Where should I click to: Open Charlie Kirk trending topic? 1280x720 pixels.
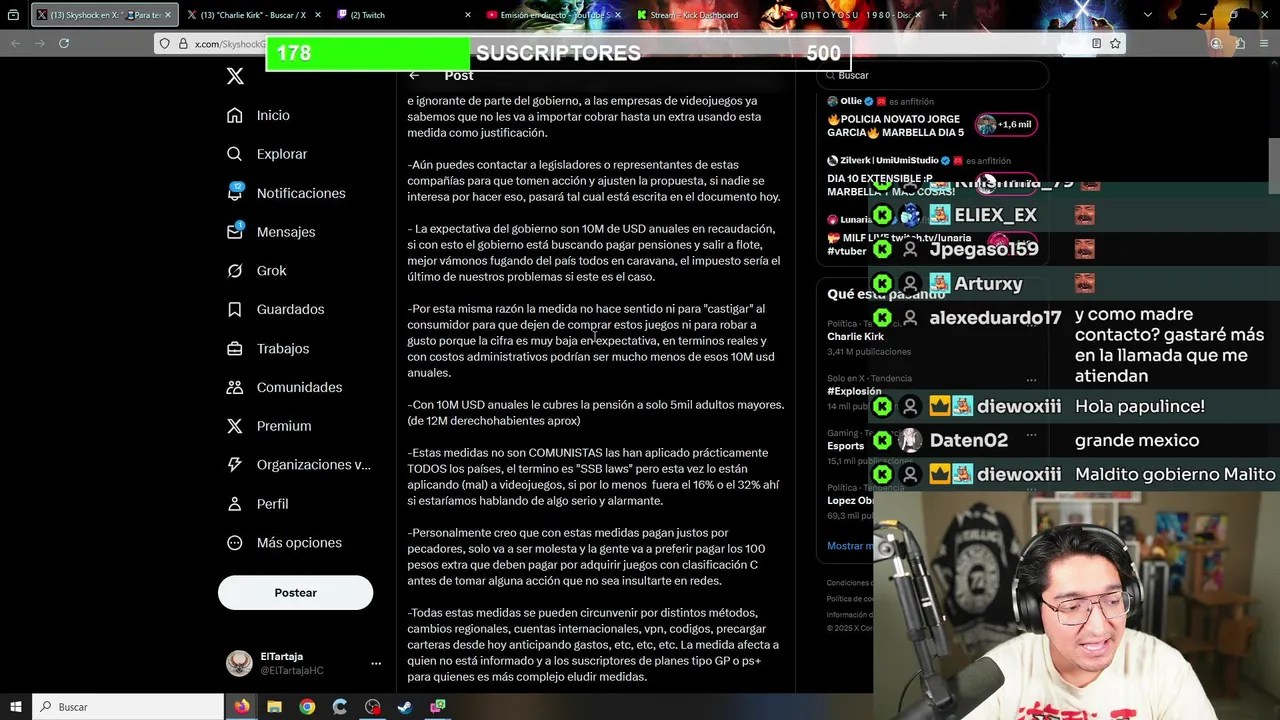pos(855,337)
